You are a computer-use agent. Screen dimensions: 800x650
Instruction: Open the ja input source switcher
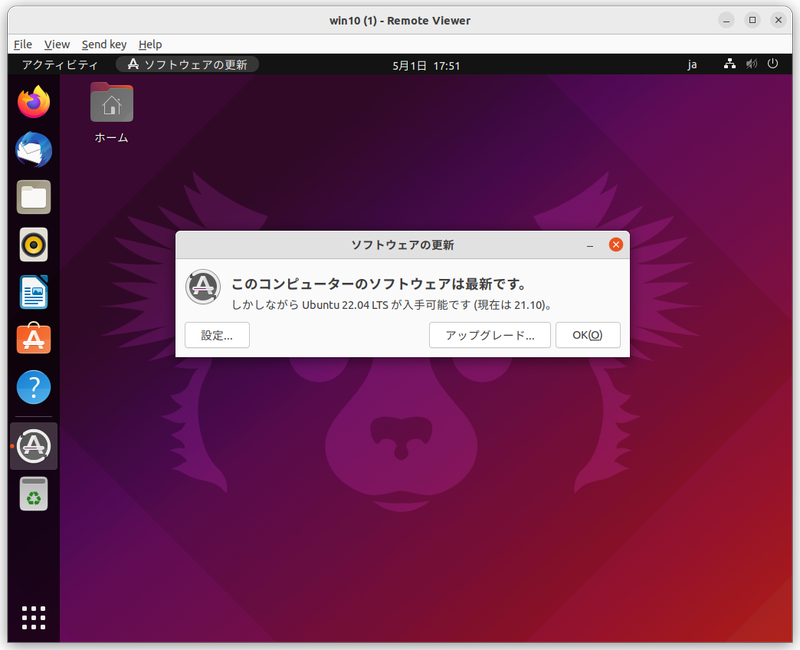point(691,63)
